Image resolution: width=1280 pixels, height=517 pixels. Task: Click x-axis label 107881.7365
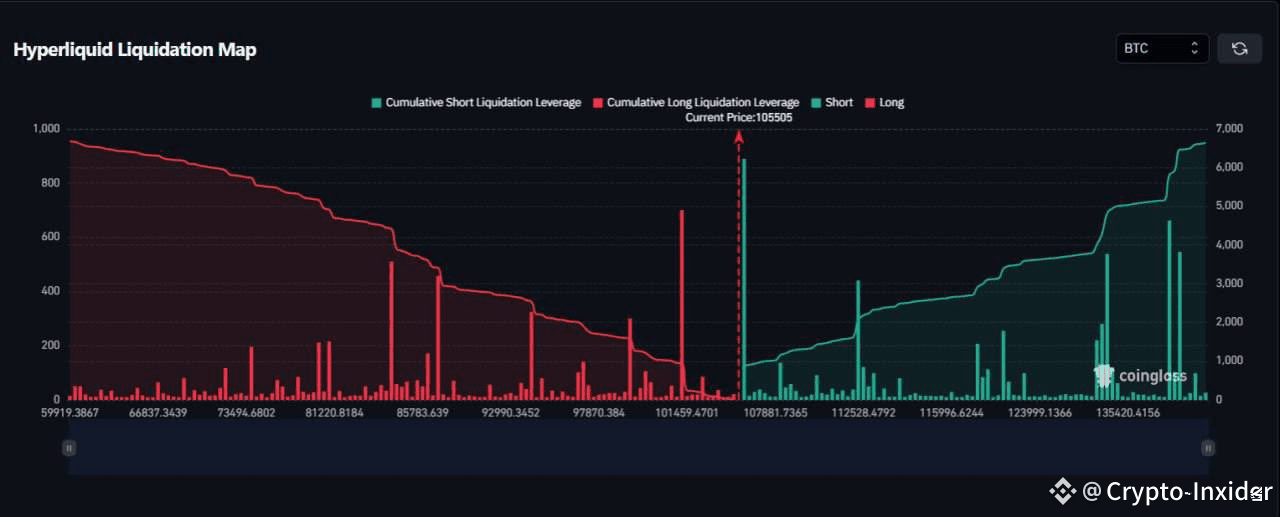(x=776, y=412)
